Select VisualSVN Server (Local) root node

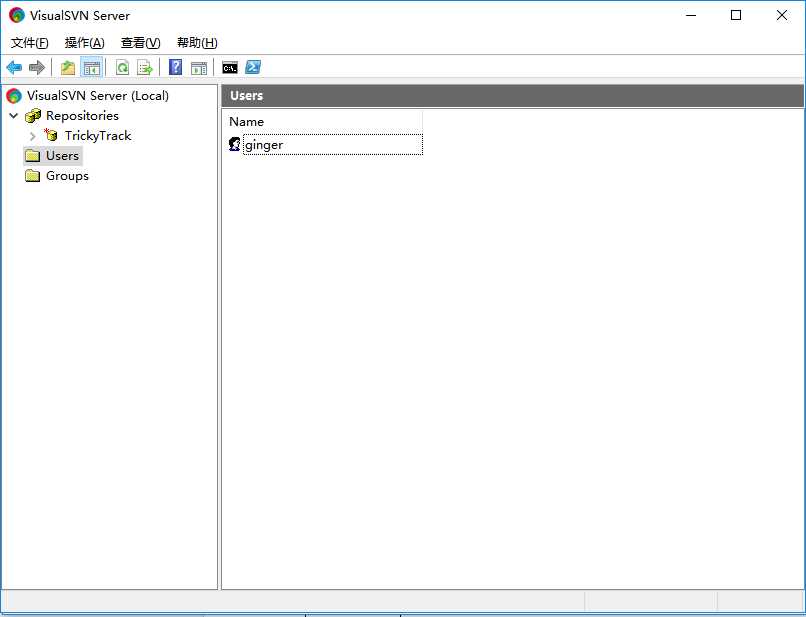point(98,96)
